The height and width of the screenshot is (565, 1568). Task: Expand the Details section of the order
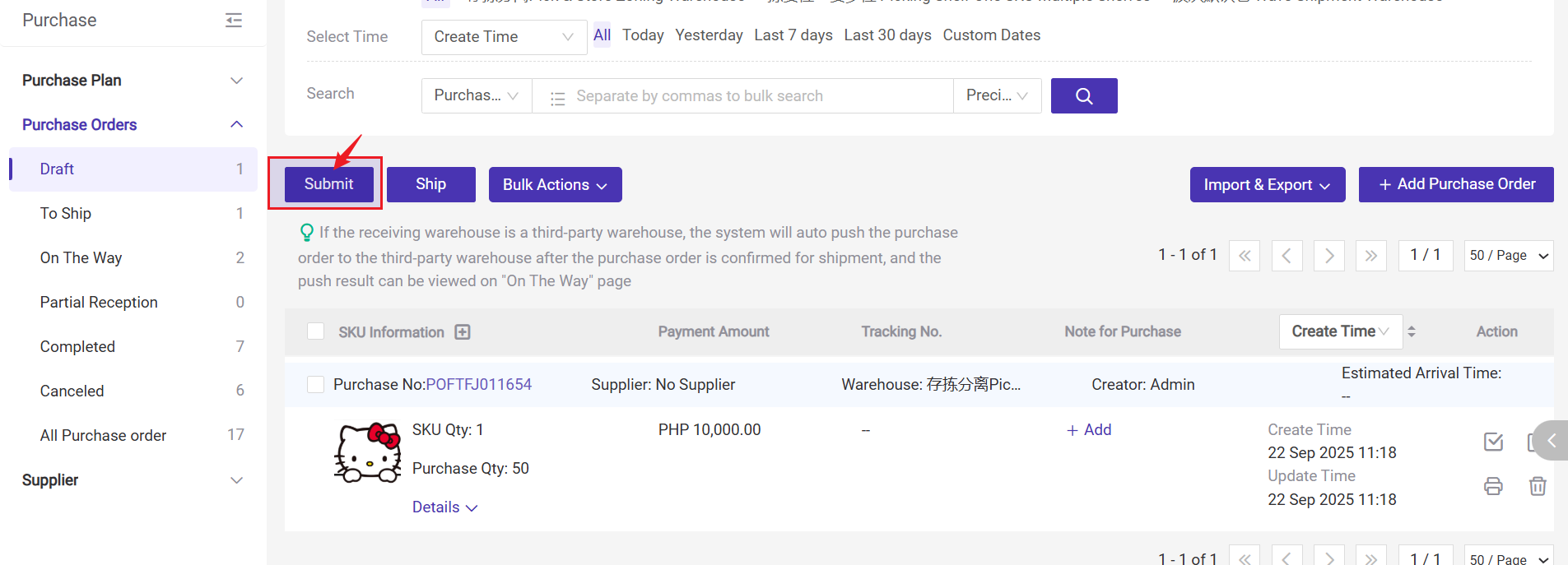pyautogui.click(x=444, y=507)
